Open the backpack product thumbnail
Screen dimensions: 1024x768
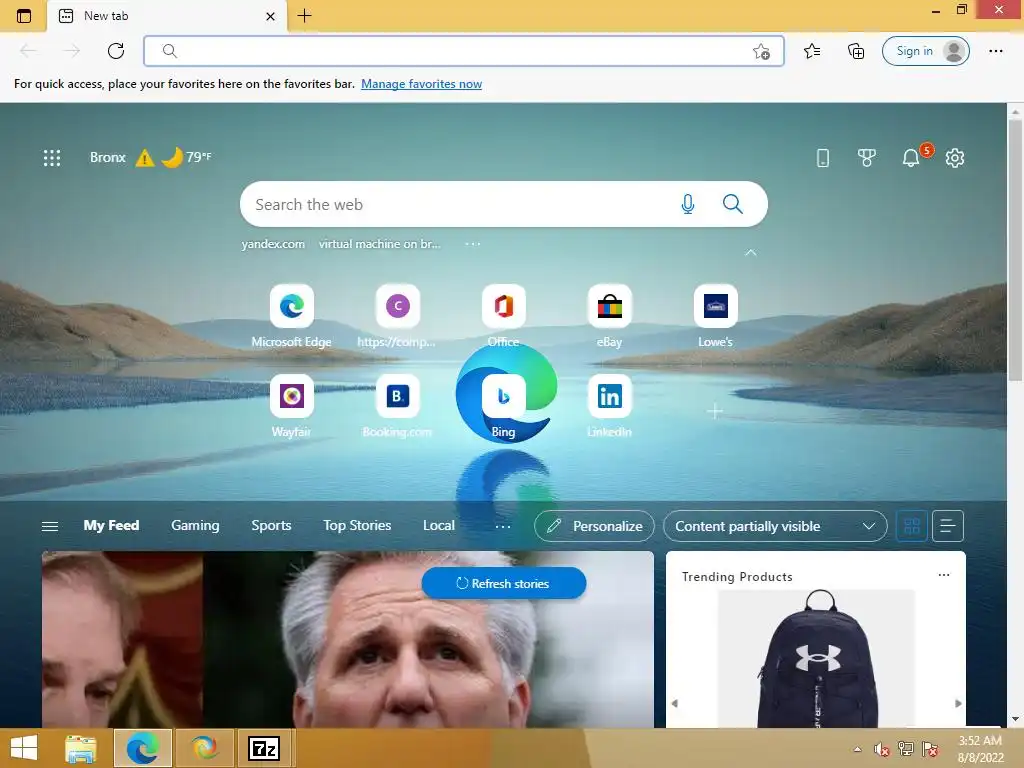pyautogui.click(x=816, y=658)
